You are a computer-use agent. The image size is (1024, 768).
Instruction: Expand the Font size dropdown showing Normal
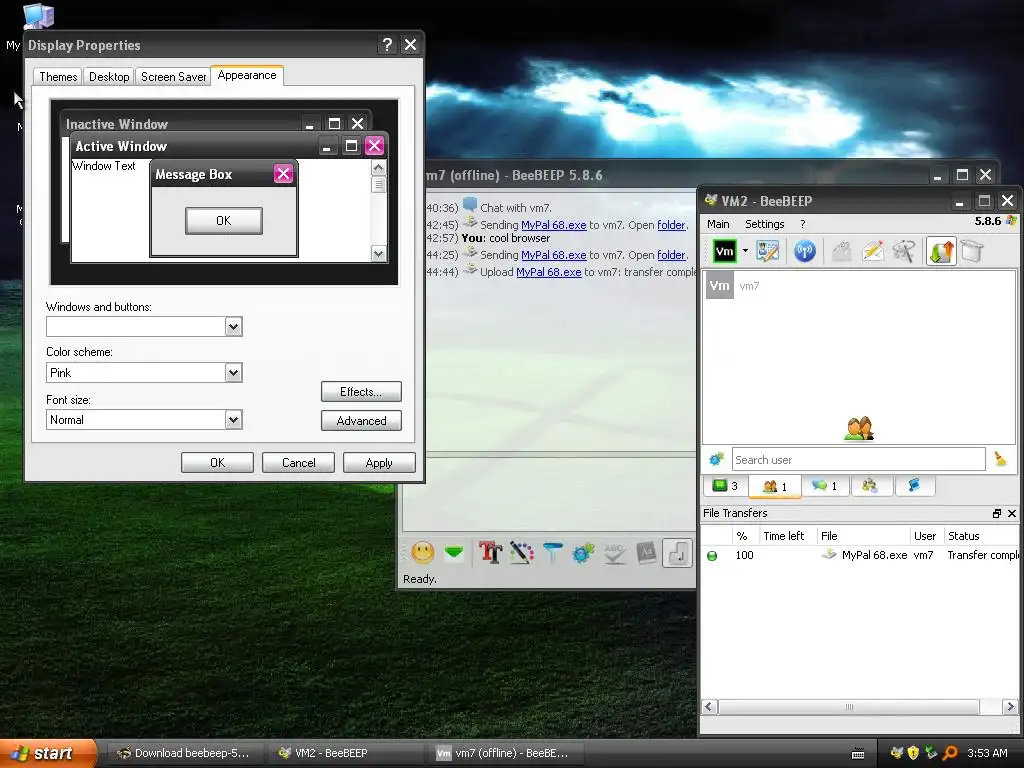click(x=234, y=420)
